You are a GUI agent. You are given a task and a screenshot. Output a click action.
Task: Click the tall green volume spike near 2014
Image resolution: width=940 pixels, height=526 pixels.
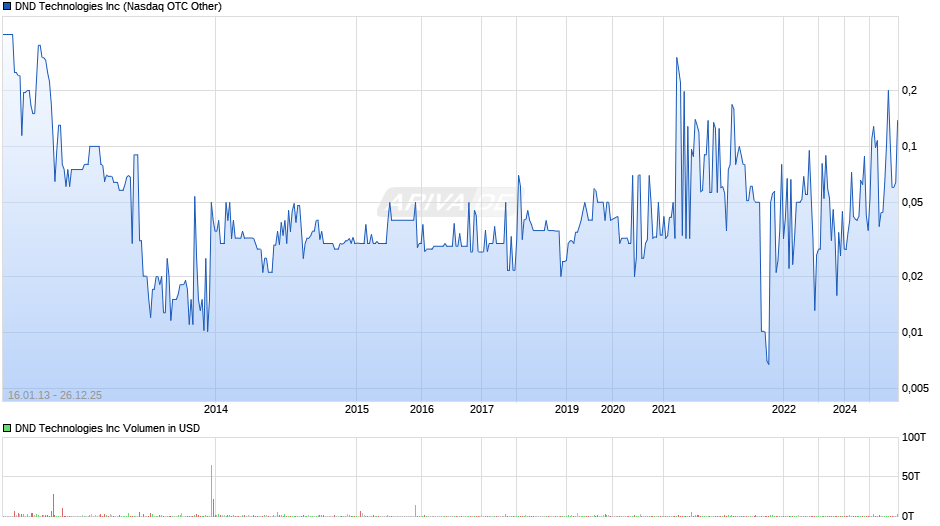coord(212,491)
